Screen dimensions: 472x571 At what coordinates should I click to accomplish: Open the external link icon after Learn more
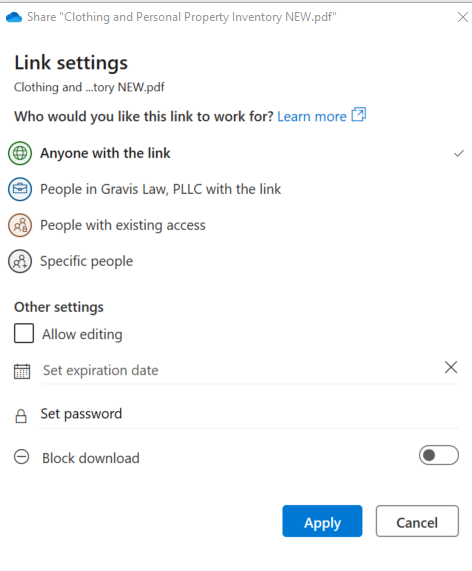359,115
